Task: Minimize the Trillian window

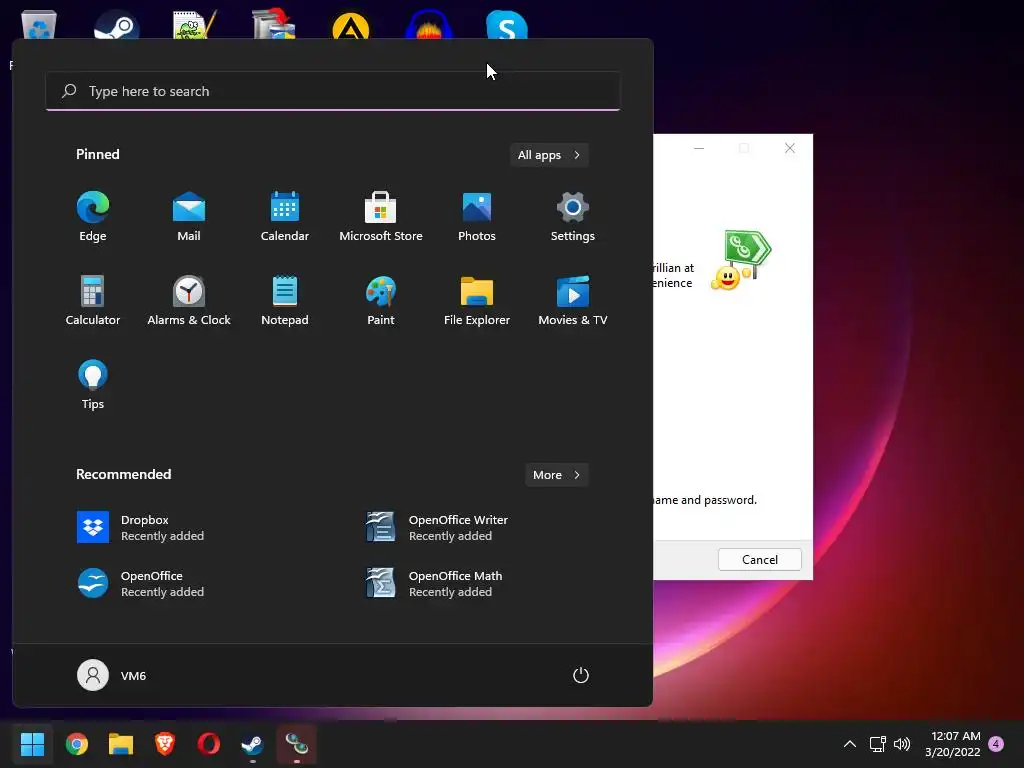Action: pos(699,148)
